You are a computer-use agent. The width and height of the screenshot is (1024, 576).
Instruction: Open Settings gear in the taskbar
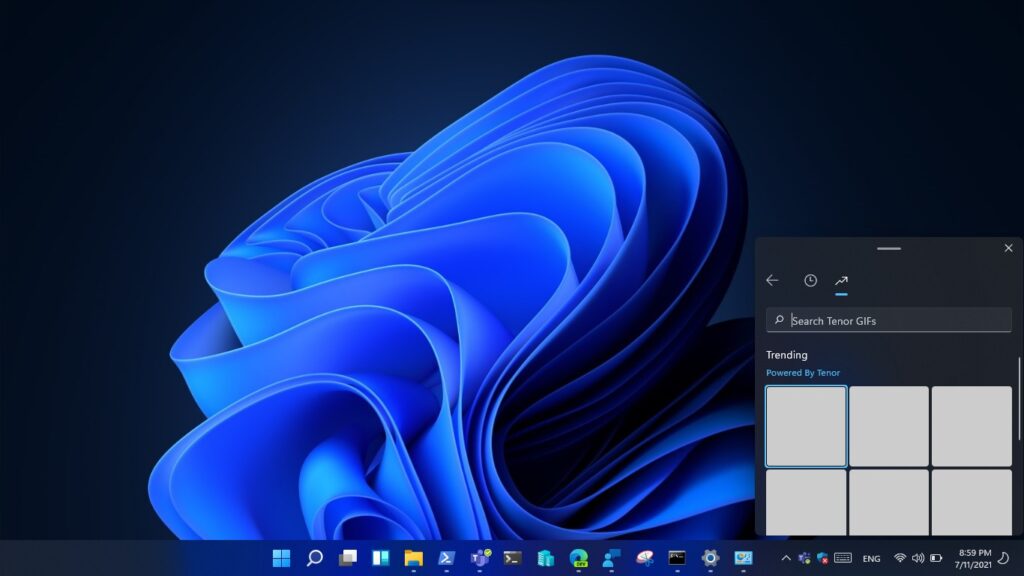(x=710, y=558)
